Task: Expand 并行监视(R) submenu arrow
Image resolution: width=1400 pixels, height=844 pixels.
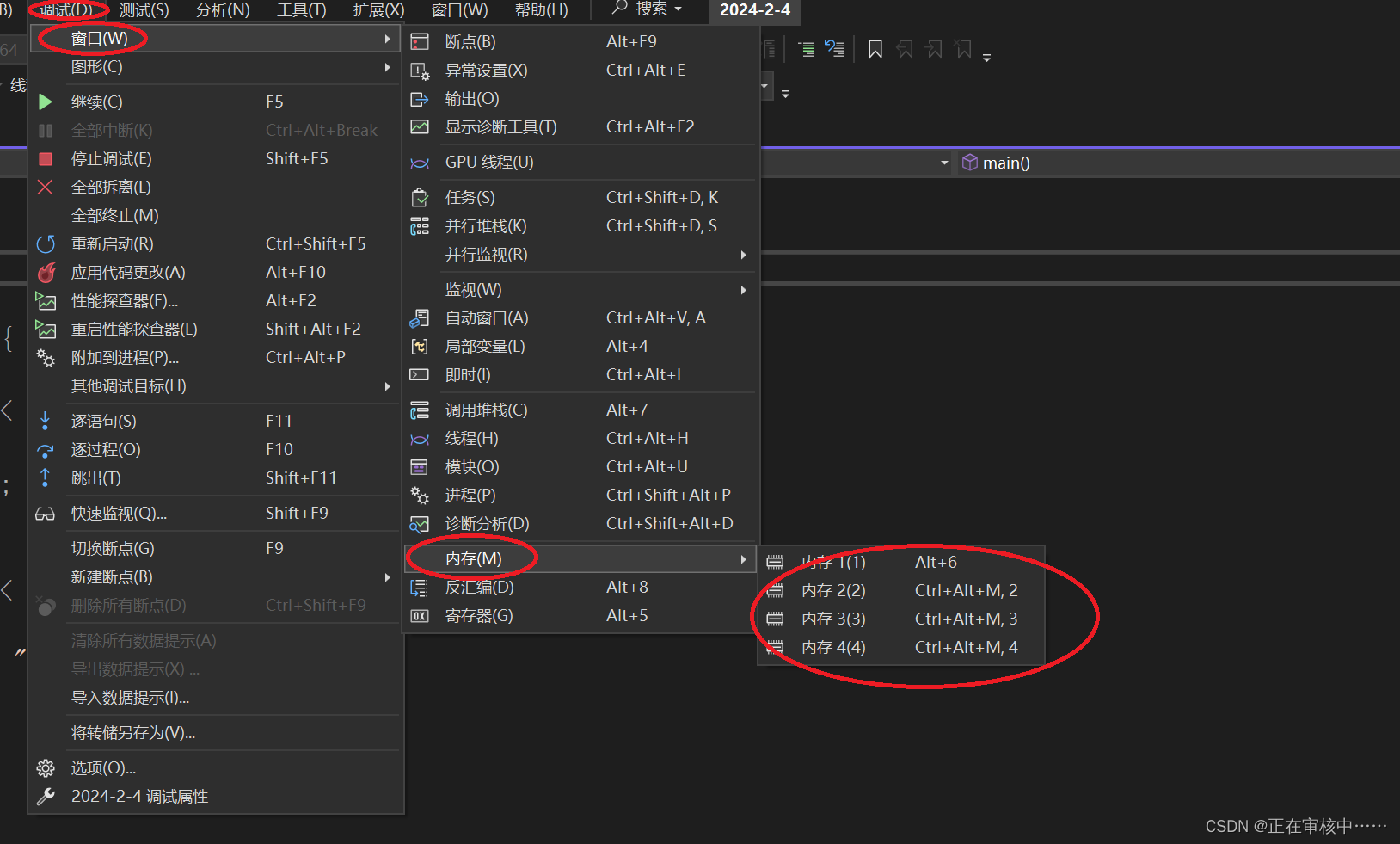Action: pyautogui.click(x=744, y=255)
